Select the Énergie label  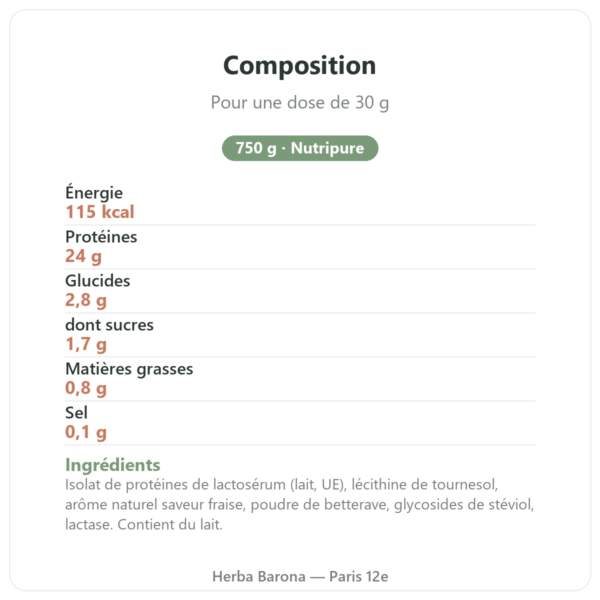point(94,192)
